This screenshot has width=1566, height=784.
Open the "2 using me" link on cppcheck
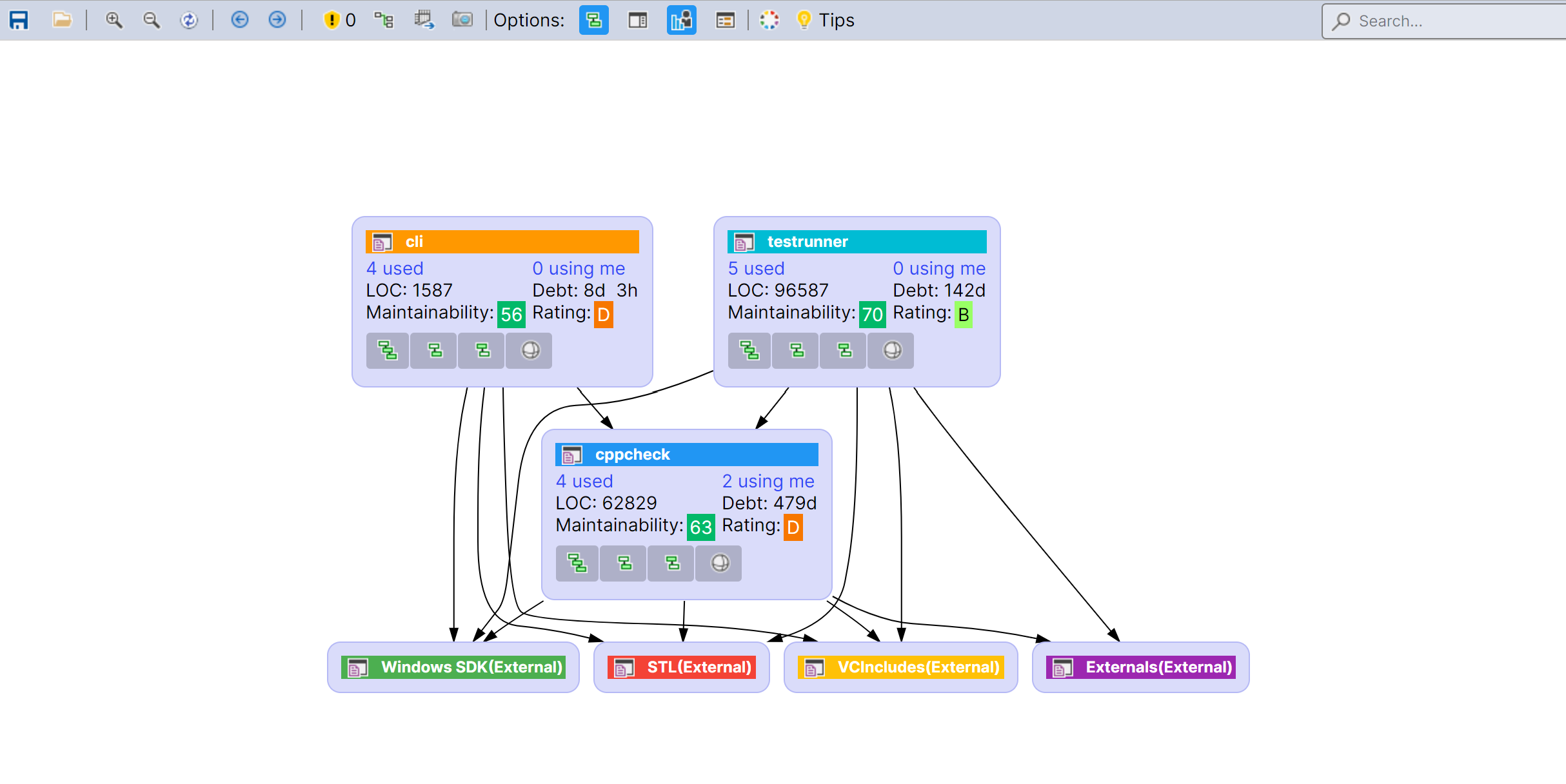pyautogui.click(x=768, y=481)
